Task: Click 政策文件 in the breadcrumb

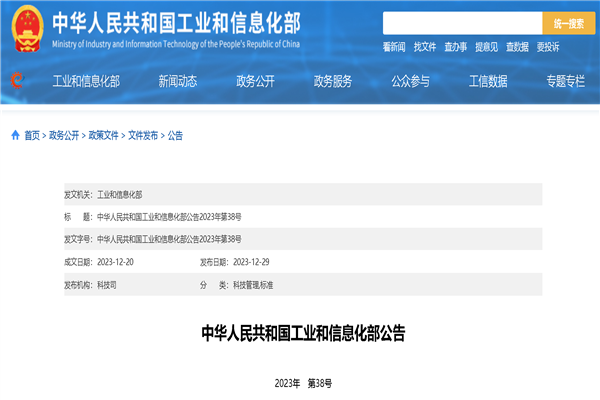Action: (x=103, y=135)
